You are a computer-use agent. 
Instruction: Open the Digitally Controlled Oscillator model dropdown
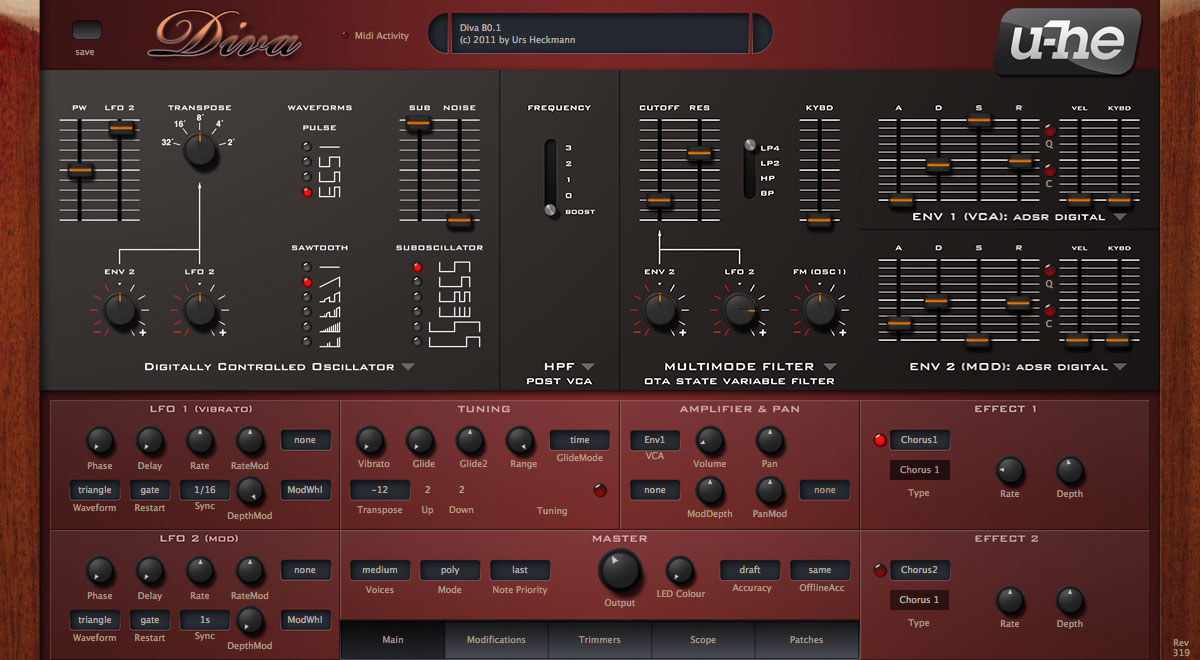408,367
